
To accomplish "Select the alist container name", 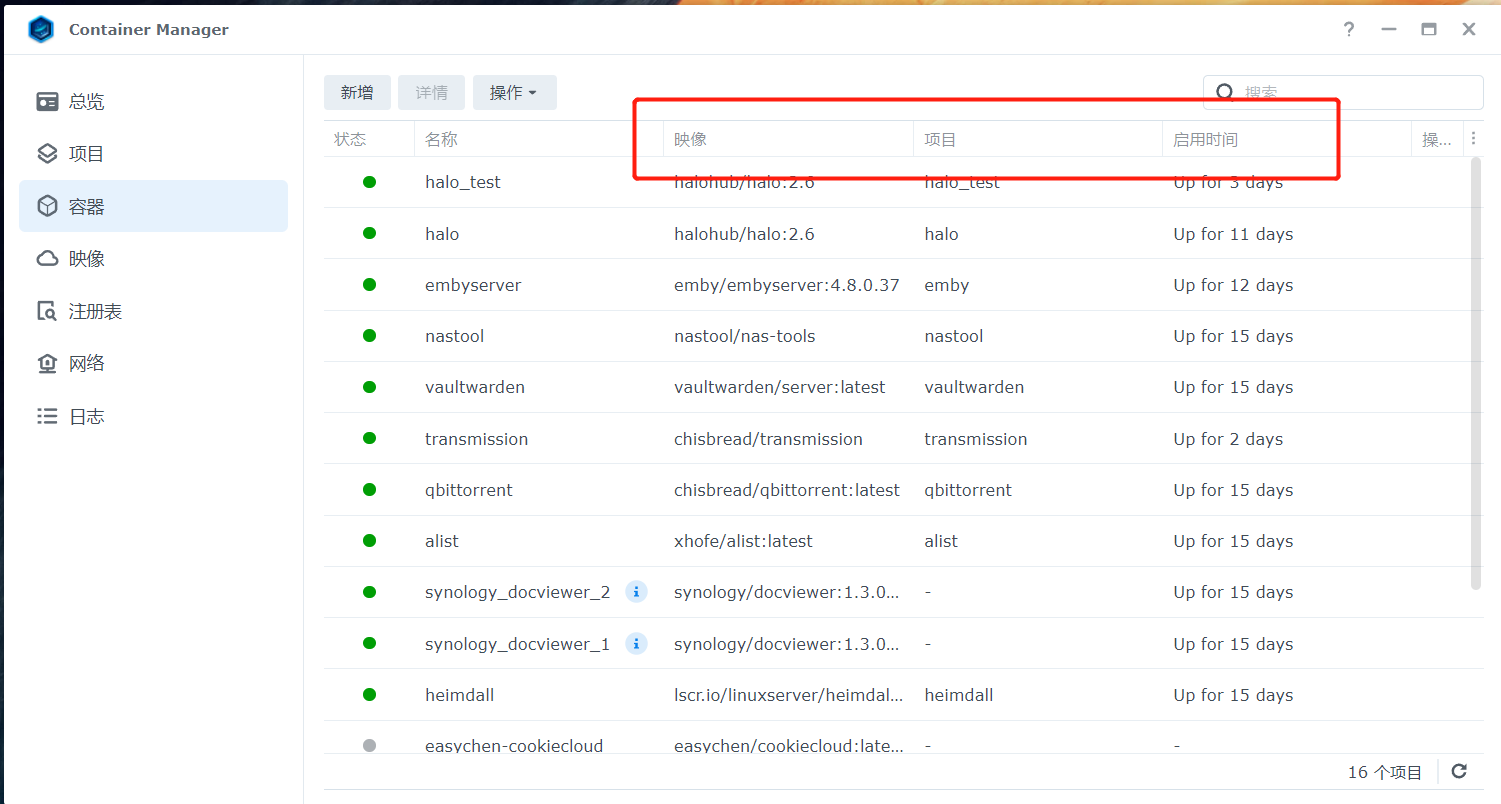I will [442, 541].
